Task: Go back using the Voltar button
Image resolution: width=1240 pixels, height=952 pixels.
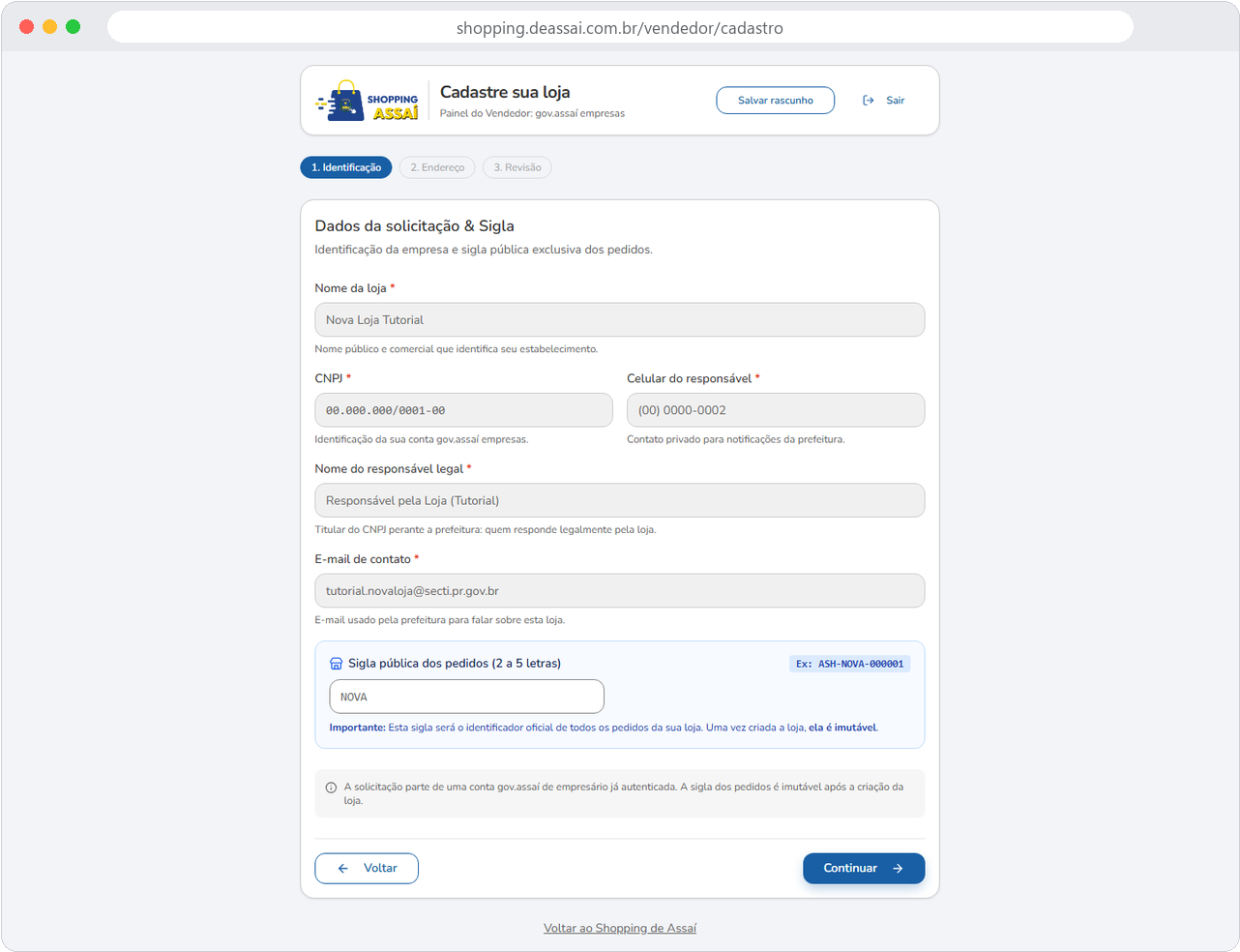Action: [367, 869]
